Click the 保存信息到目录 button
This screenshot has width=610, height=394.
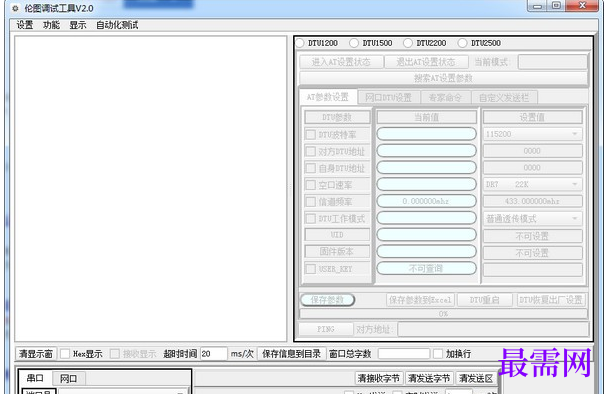point(291,354)
